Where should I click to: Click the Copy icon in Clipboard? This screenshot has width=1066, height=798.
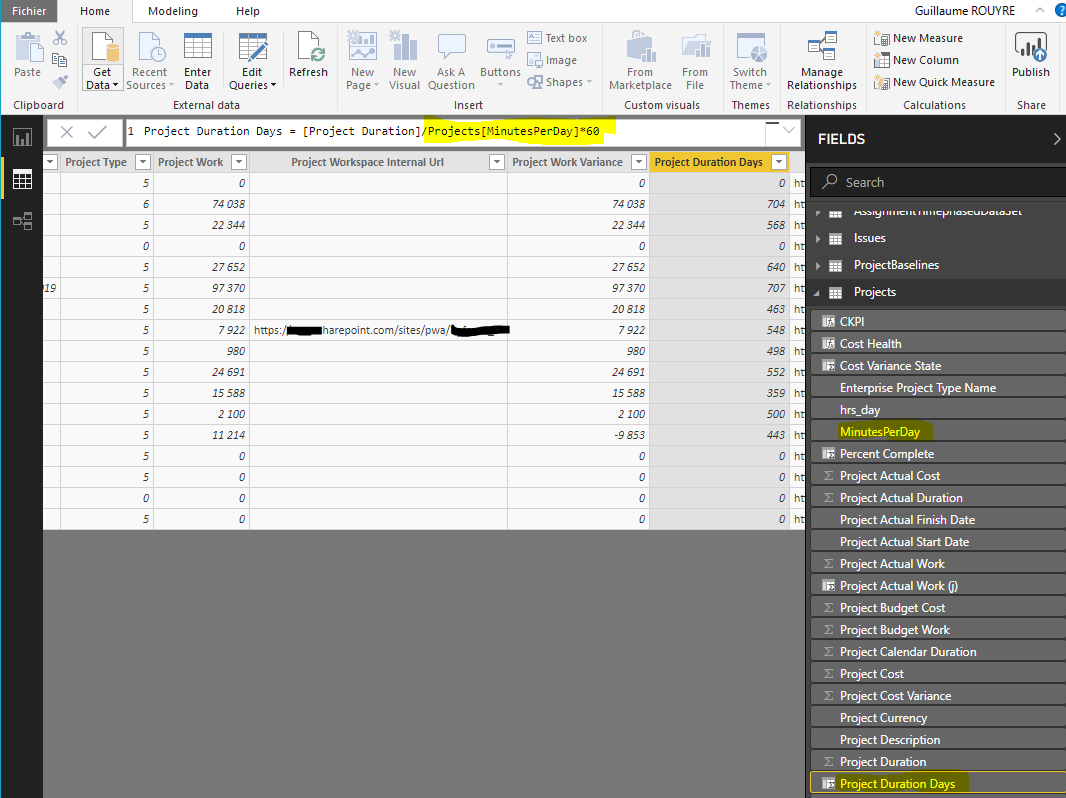pos(60,60)
